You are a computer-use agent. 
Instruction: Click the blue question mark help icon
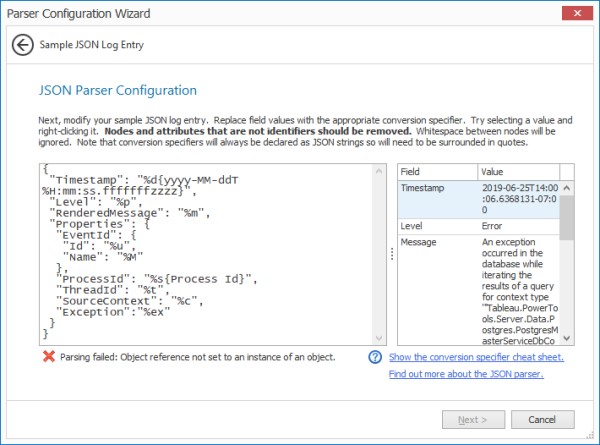coord(375,357)
